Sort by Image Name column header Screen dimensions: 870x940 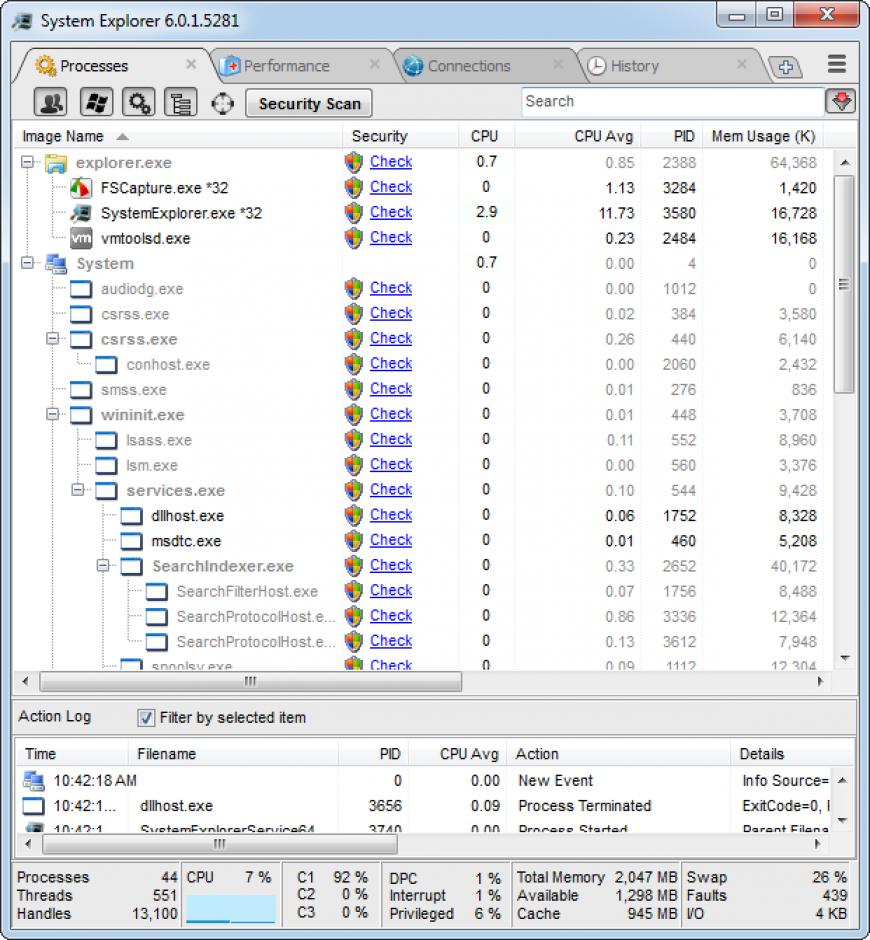pos(178,137)
